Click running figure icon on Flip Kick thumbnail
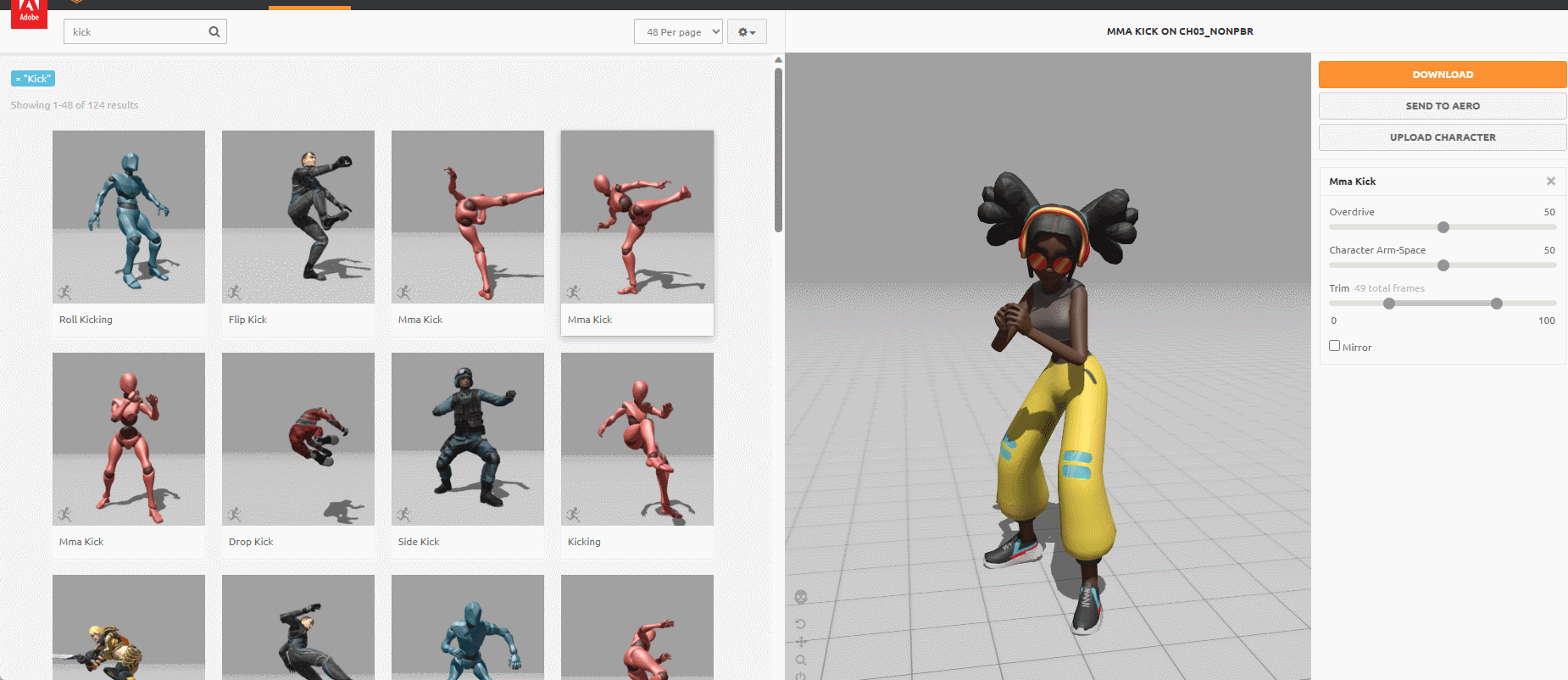 (234, 293)
